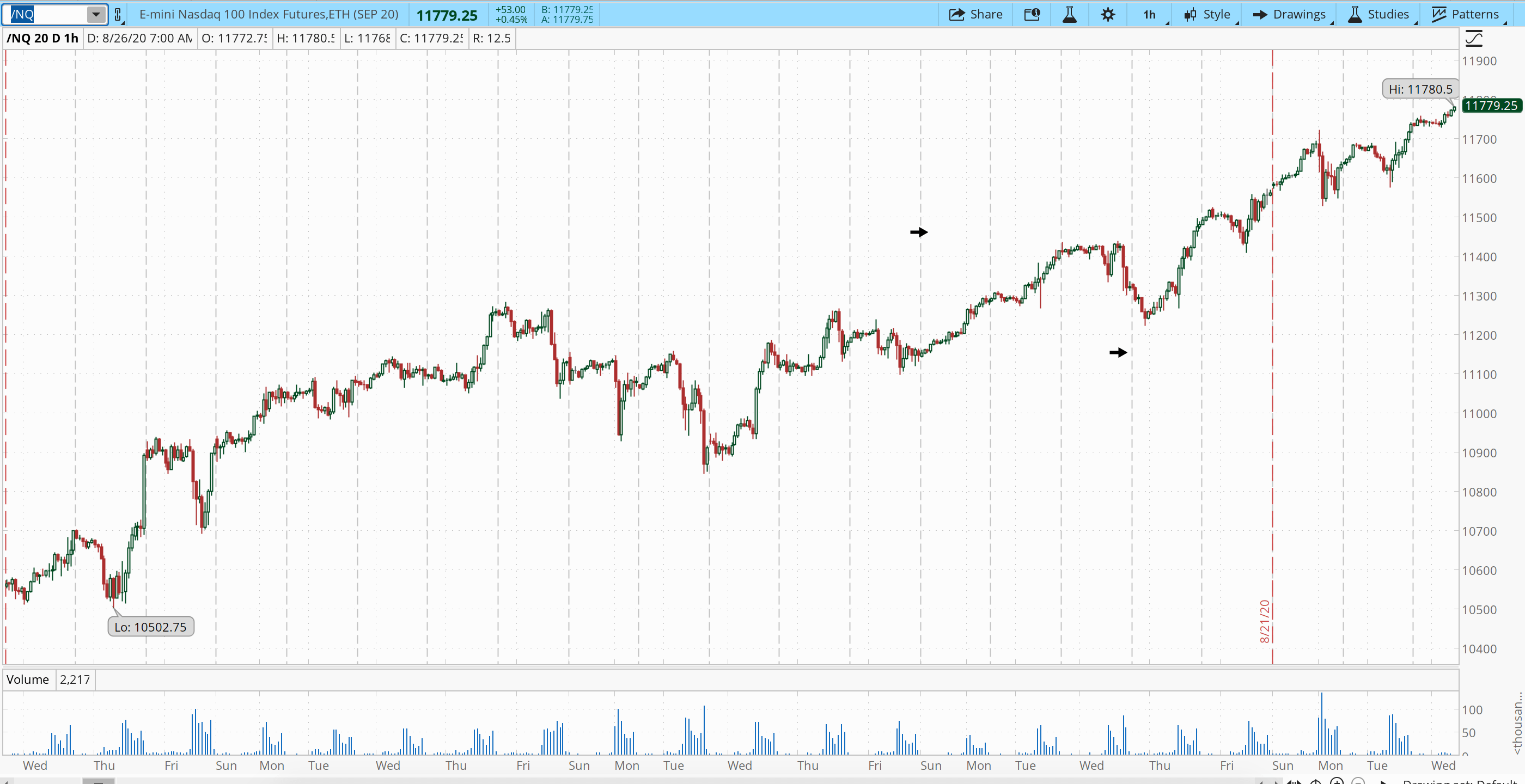Click the Hi: 11780.5 price bubble
This screenshot has width=1525, height=784.
click(1420, 89)
